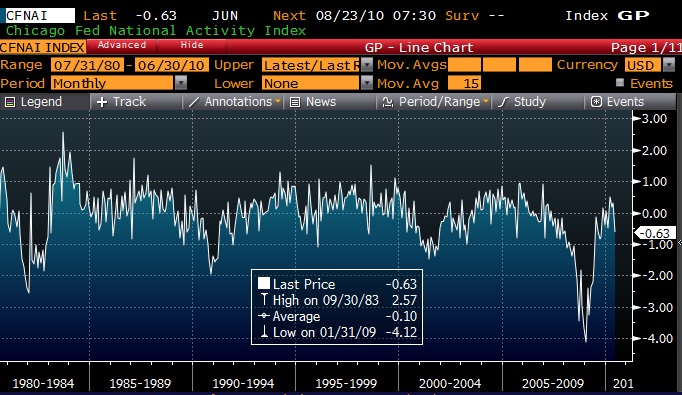Image resolution: width=682 pixels, height=395 pixels.
Task: Click the 1990-1994 axis label
Action: [243, 384]
